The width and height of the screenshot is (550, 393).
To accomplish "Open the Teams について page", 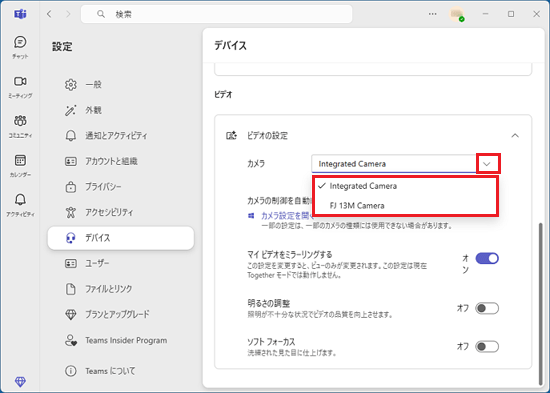I will pyautogui.click(x=121, y=371).
